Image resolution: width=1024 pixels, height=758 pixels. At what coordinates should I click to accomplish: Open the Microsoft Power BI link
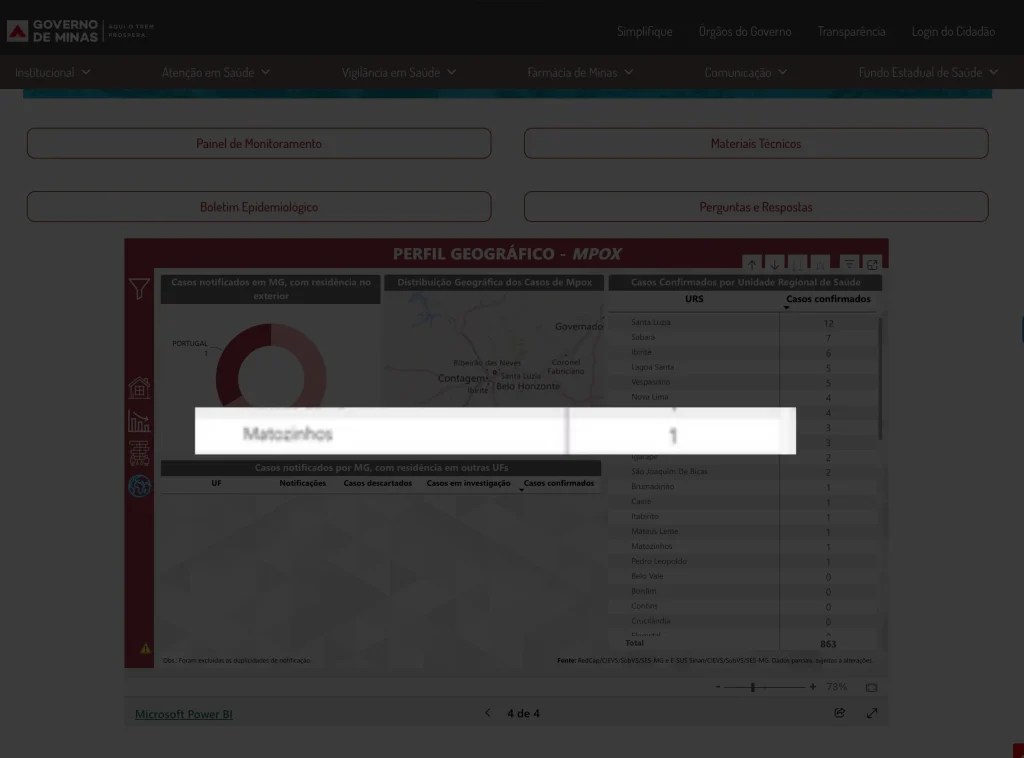click(184, 714)
